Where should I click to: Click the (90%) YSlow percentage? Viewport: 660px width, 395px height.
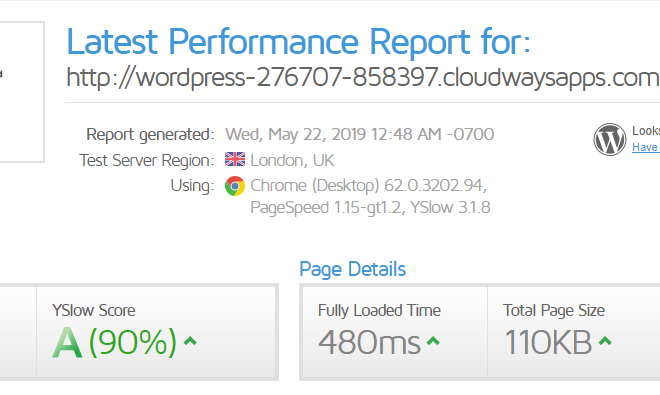(x=133, y=342)
